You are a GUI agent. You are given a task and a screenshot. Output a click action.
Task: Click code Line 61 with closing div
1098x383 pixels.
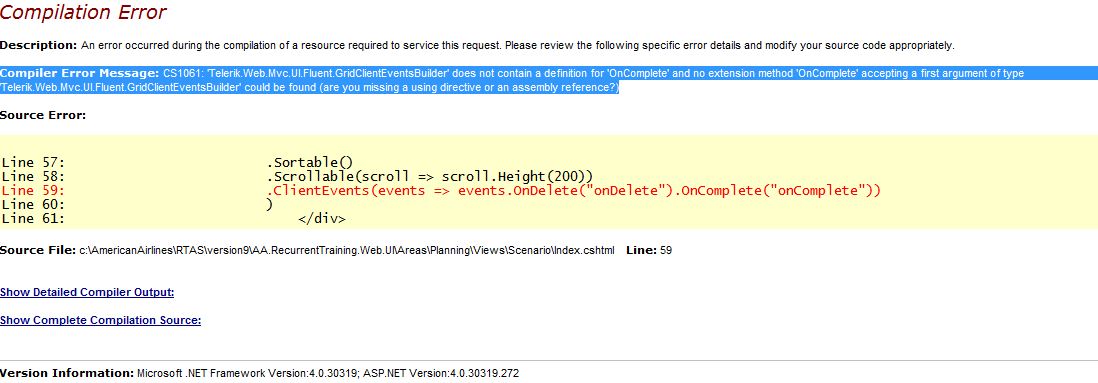click(174, 218)
